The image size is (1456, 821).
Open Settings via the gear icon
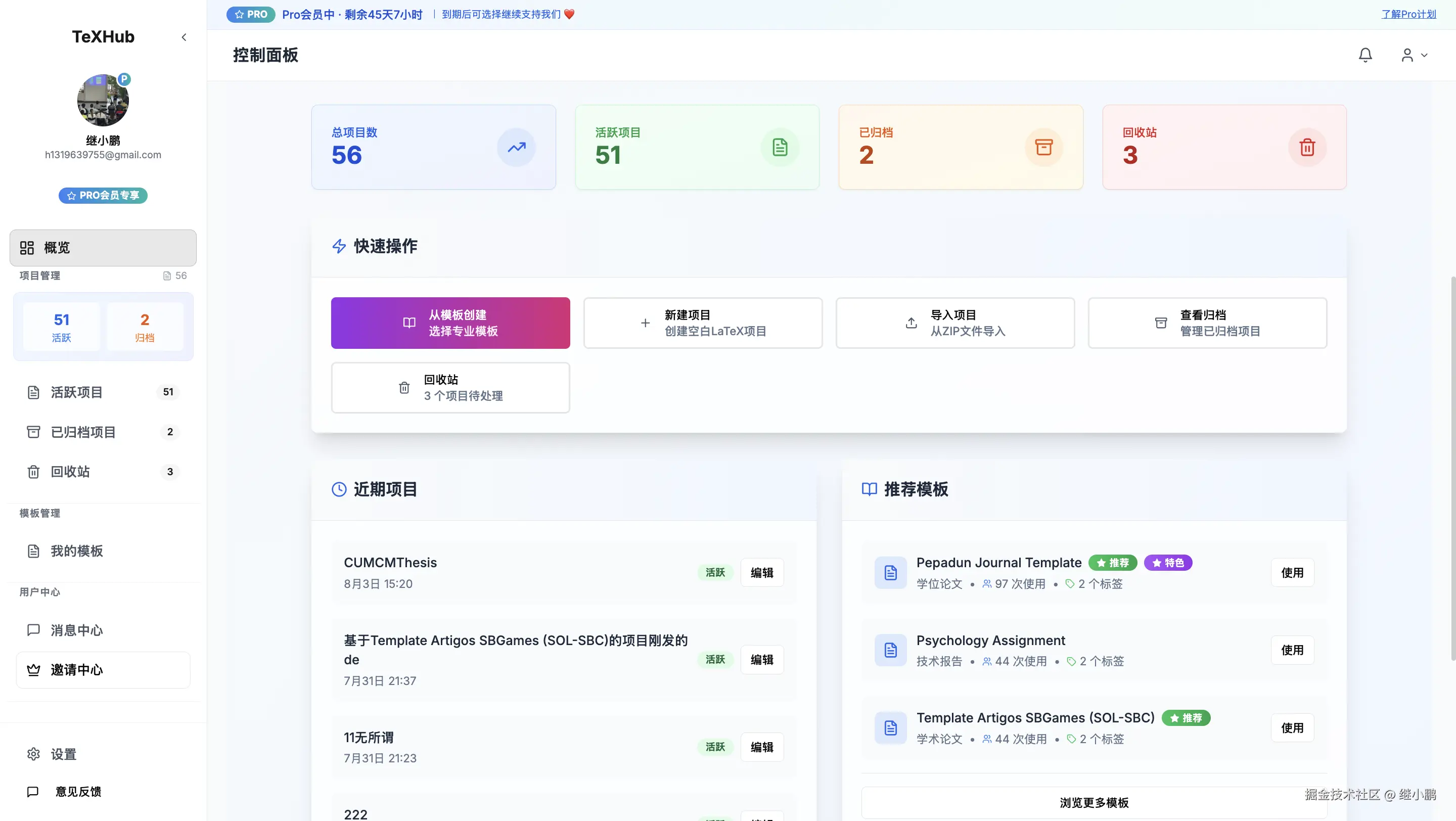click(33, 754)
